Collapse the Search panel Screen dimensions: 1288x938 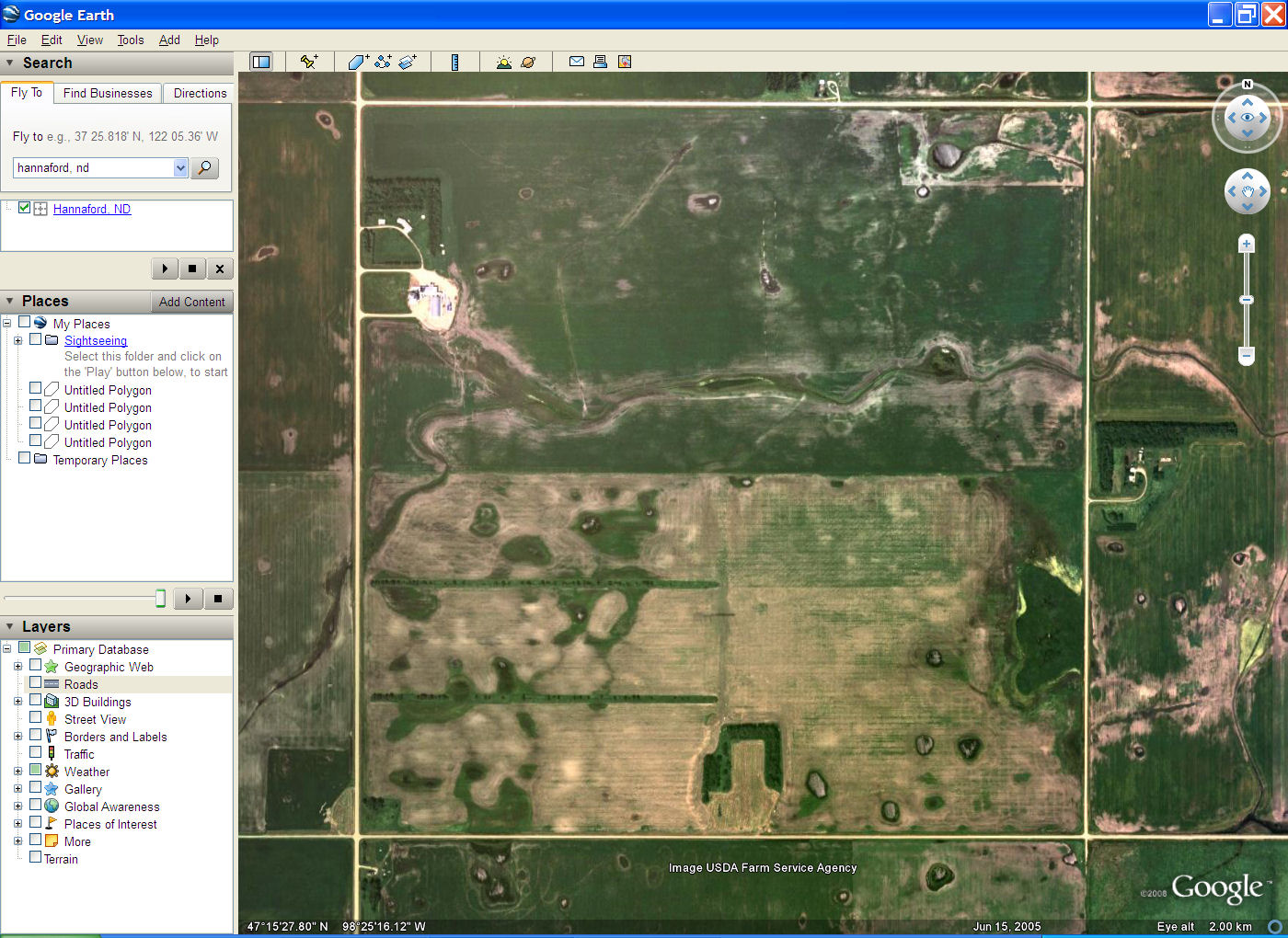click(x=10, y=63)
